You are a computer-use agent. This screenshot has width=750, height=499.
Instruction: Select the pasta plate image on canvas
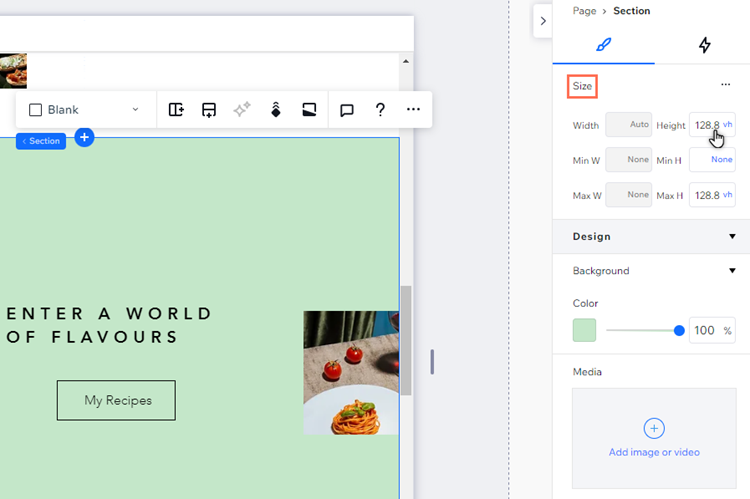pyautogui.click(x=351, y=373)
